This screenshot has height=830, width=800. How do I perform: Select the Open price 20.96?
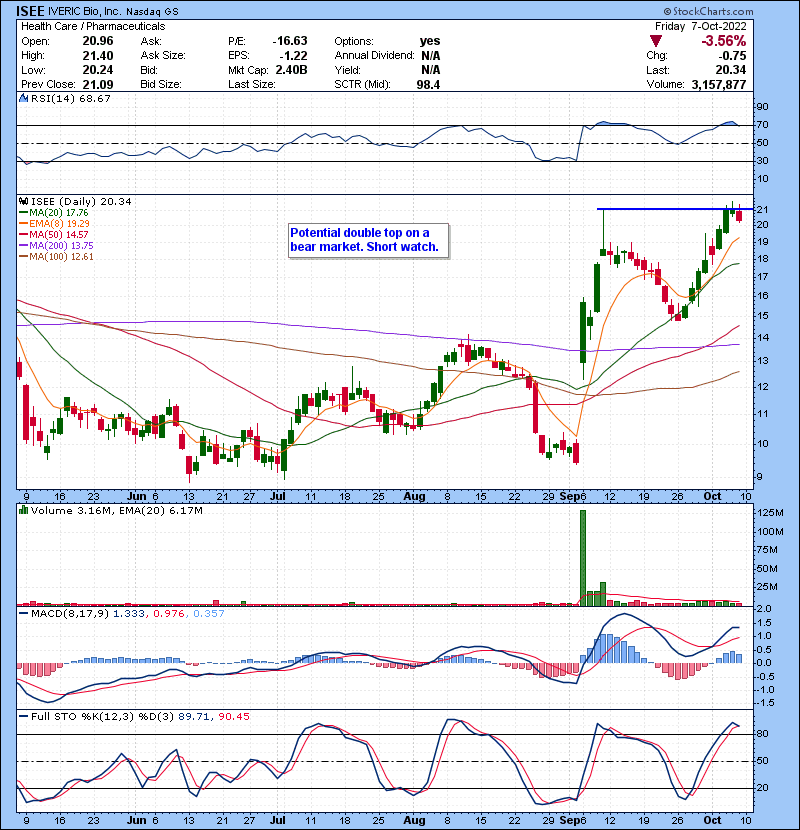coord(98,41)
